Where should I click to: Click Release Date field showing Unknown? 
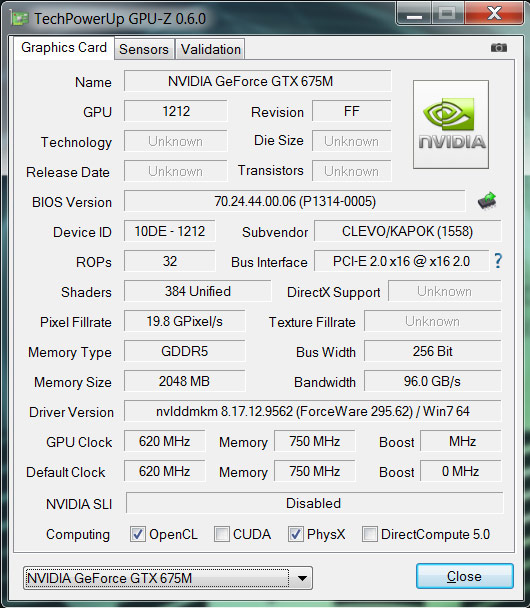click(x=176, y=171)
